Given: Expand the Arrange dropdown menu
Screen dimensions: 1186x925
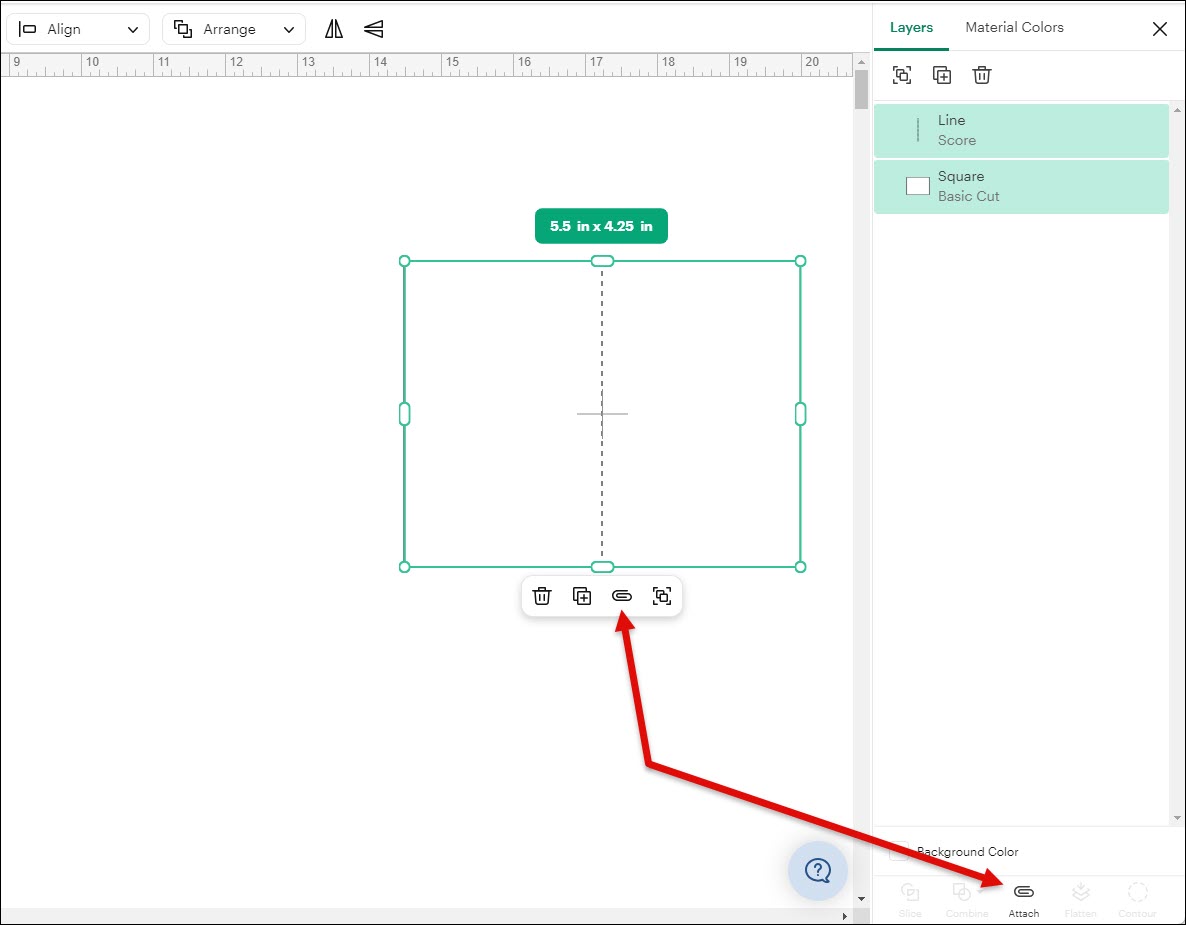Looking at the screenshot, I should [x=234, y=29].
